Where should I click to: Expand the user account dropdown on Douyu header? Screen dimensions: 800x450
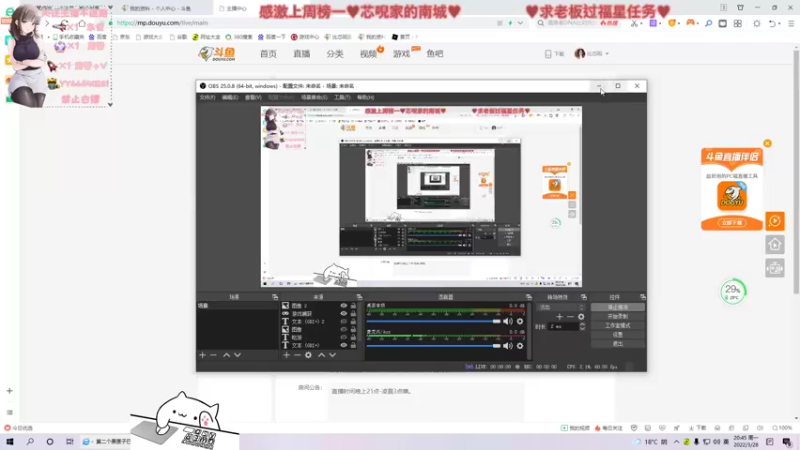click(607, 54)
